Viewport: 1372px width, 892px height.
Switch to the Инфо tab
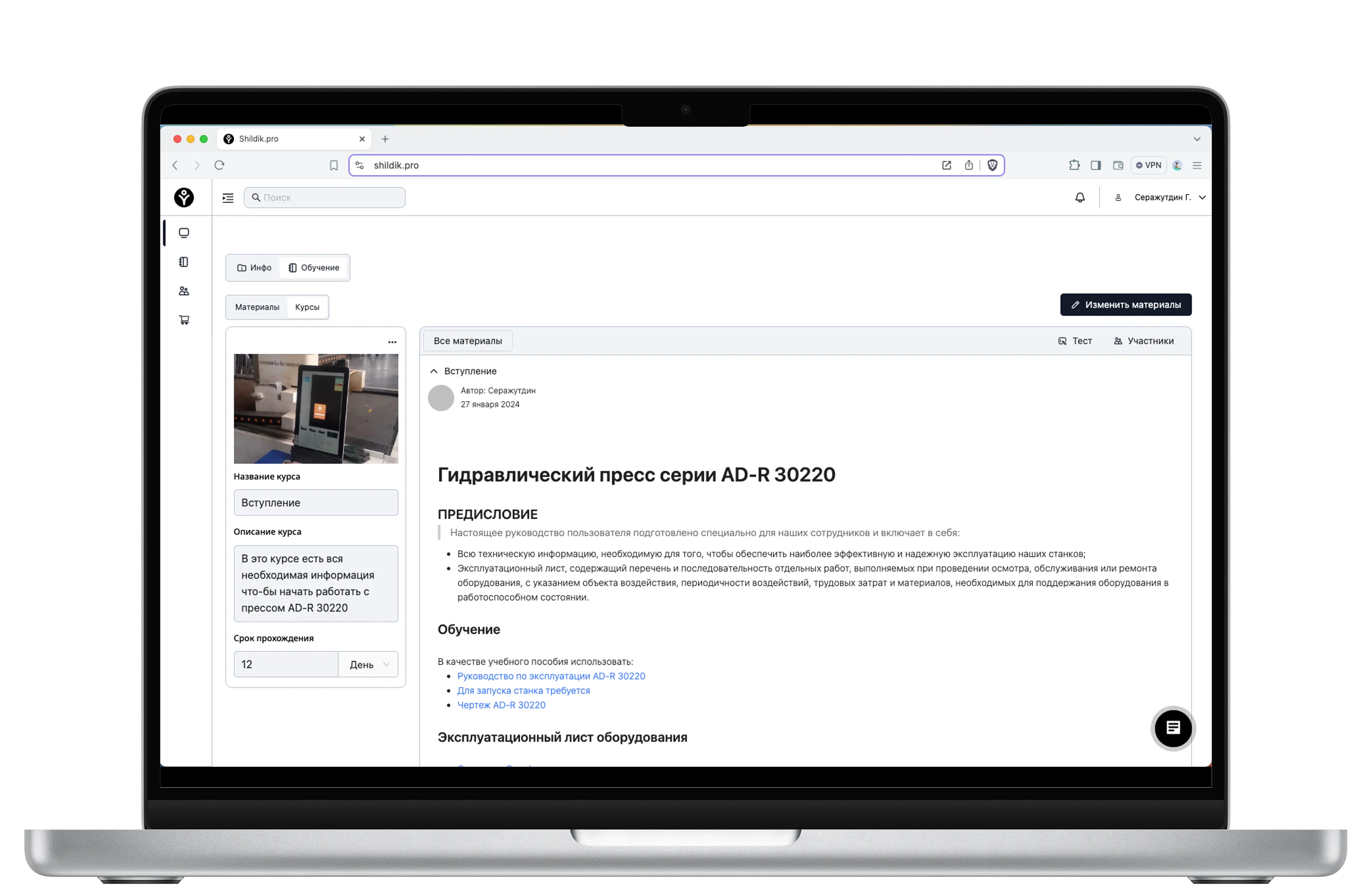[x=254, y=268]
